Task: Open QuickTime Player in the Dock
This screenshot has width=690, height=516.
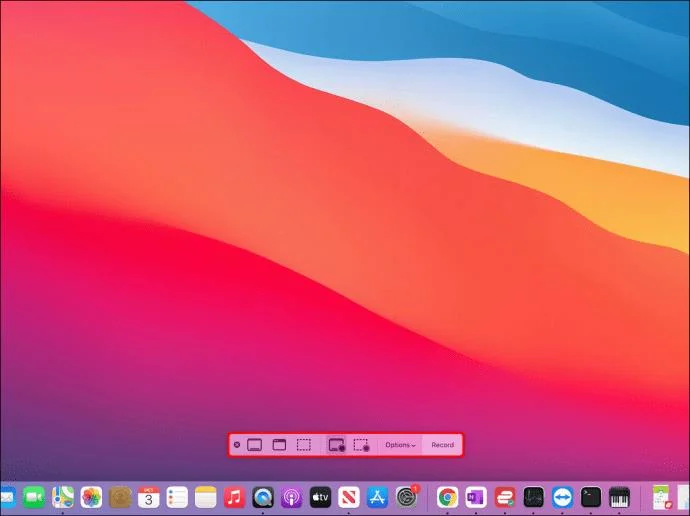Action: coord(263,497)
